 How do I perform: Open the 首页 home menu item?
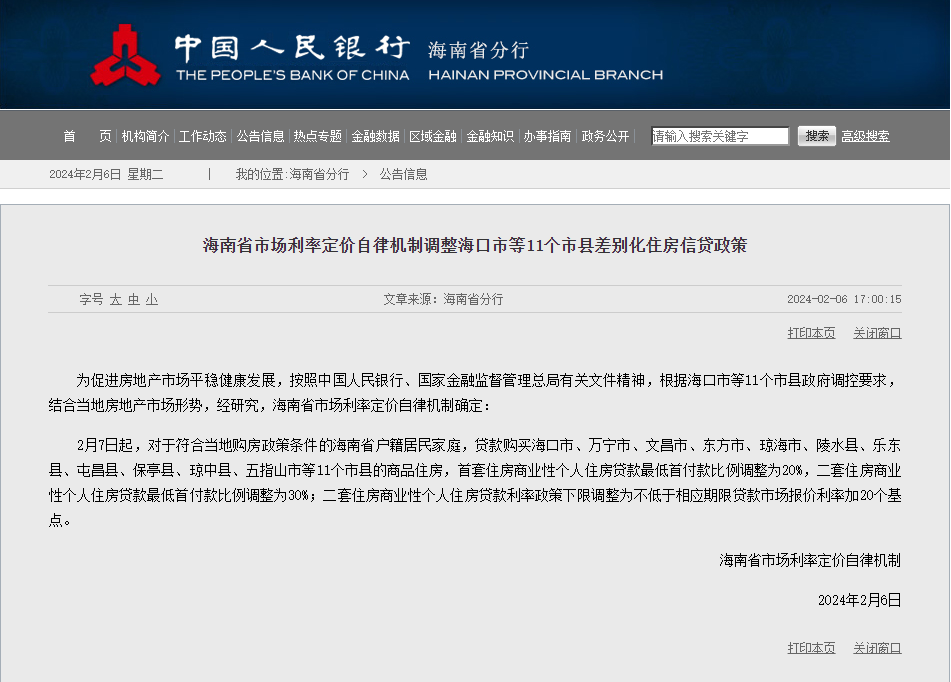(x=87, y=136)
